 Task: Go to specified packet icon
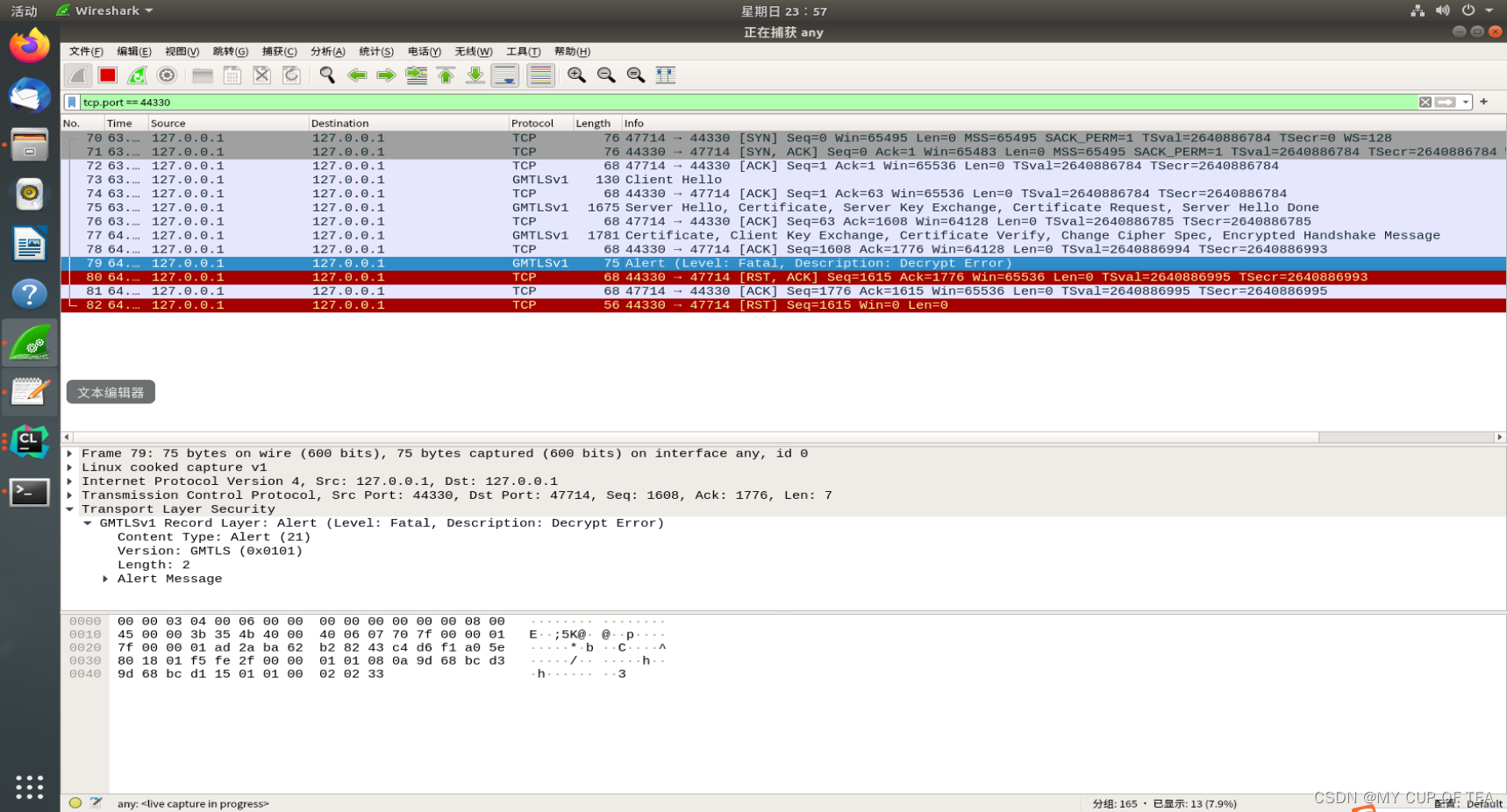417,75
